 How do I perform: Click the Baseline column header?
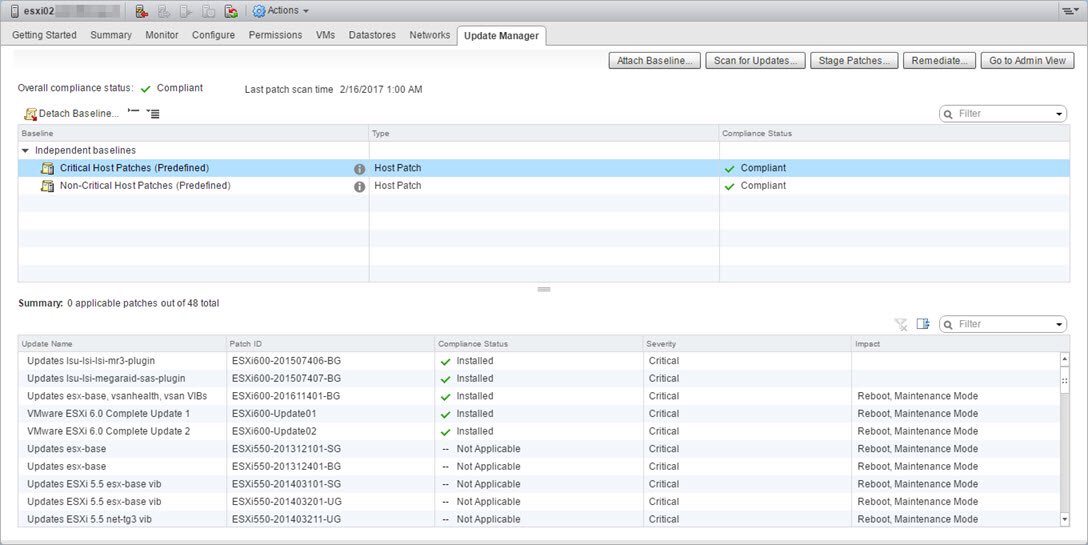194,133
